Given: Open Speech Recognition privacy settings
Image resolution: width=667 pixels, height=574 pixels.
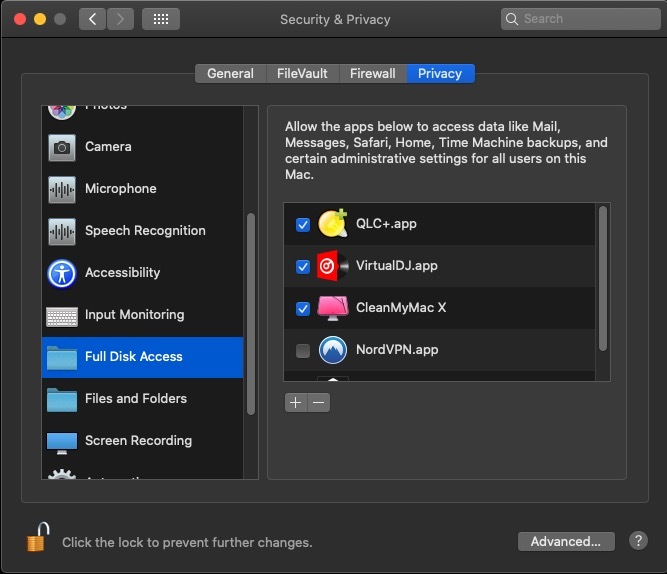Looking at the screenshot, I should click(144, 231).
